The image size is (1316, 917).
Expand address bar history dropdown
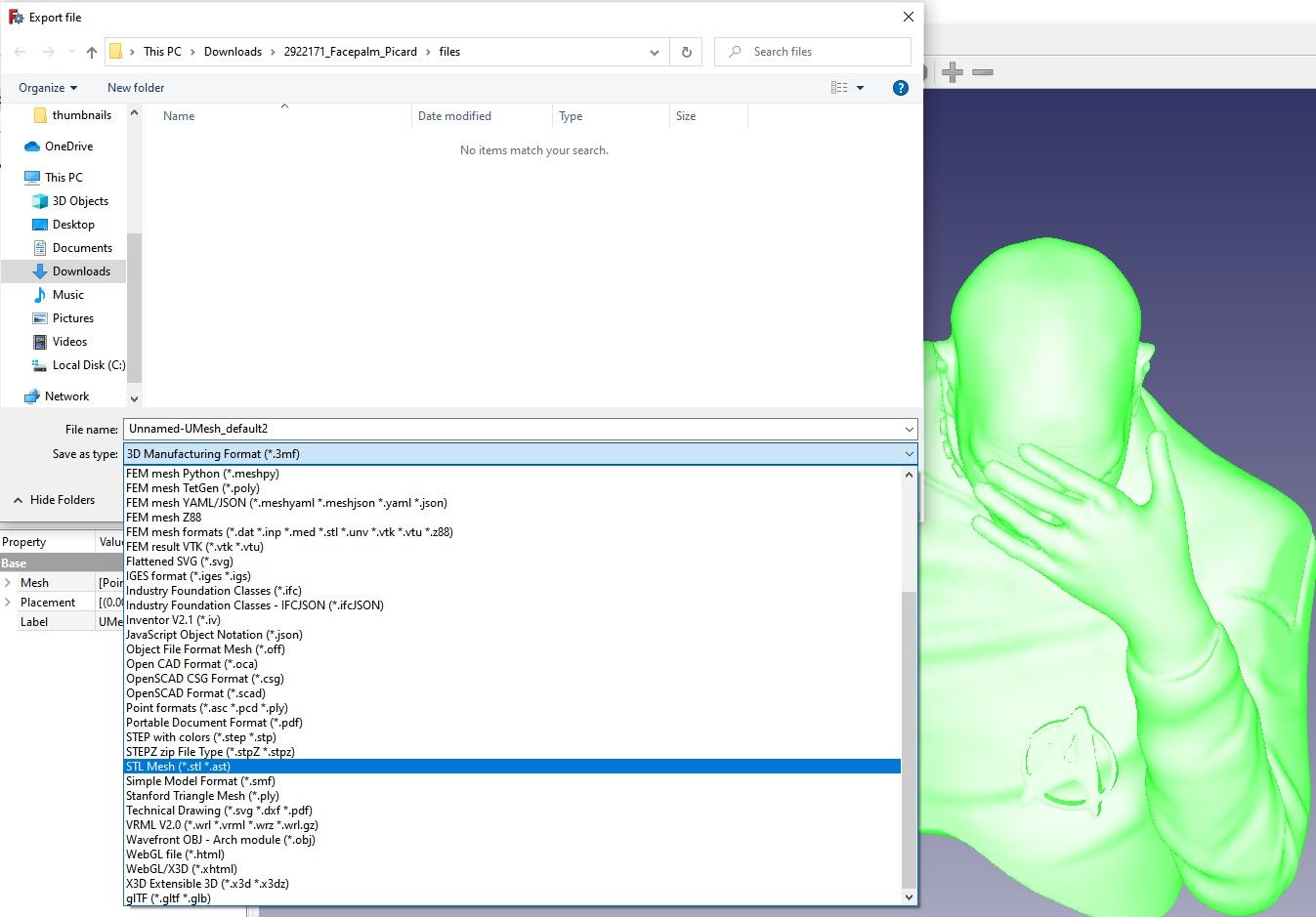click(x=655, y=52)
